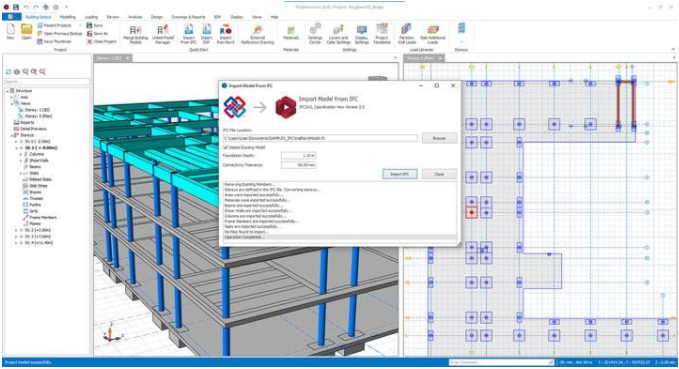The width and height of the screenshot is (679, 369).
Task: Click the Foundation Depth value field
Action: pos(298,155)
